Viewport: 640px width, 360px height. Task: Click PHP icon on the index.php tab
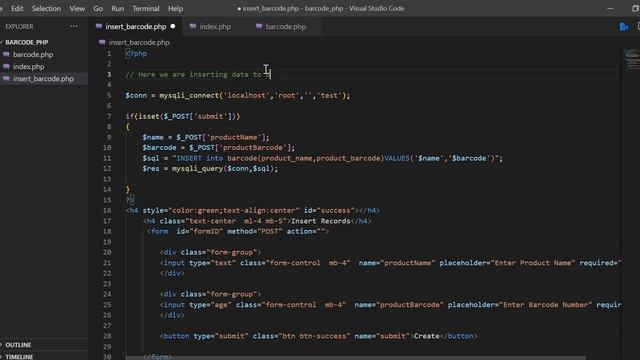tap(193, 27)
